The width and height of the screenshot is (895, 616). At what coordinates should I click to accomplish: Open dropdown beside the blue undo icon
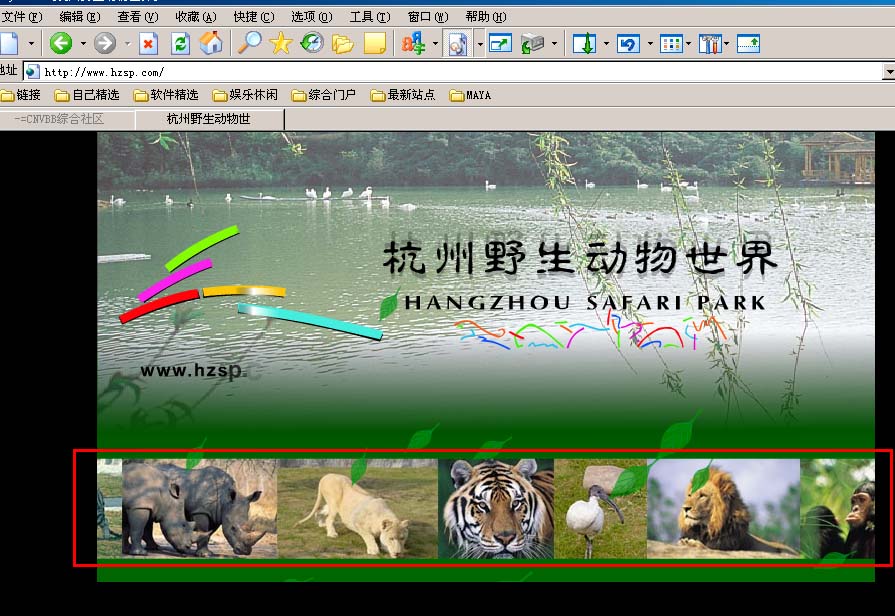650,43
